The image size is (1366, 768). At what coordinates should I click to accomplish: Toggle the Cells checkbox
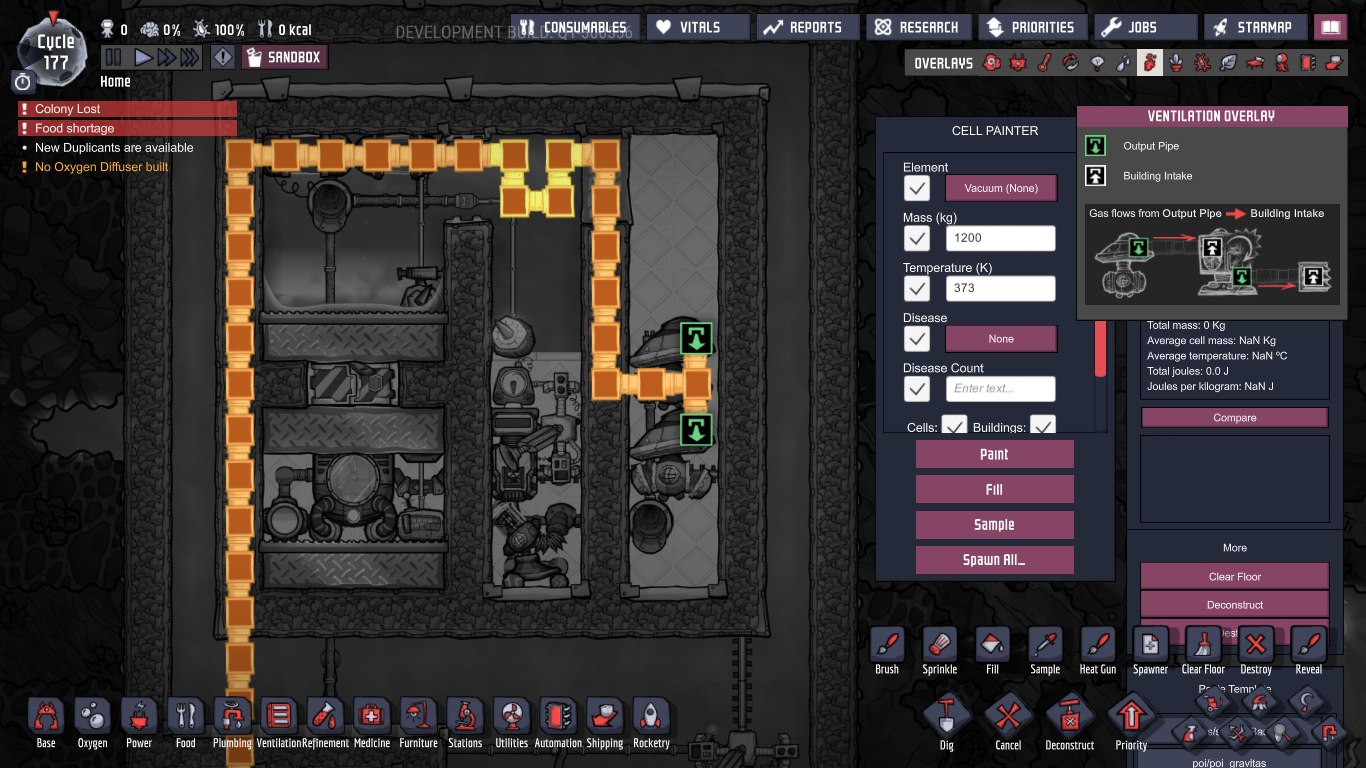click(x=955, y=426)
